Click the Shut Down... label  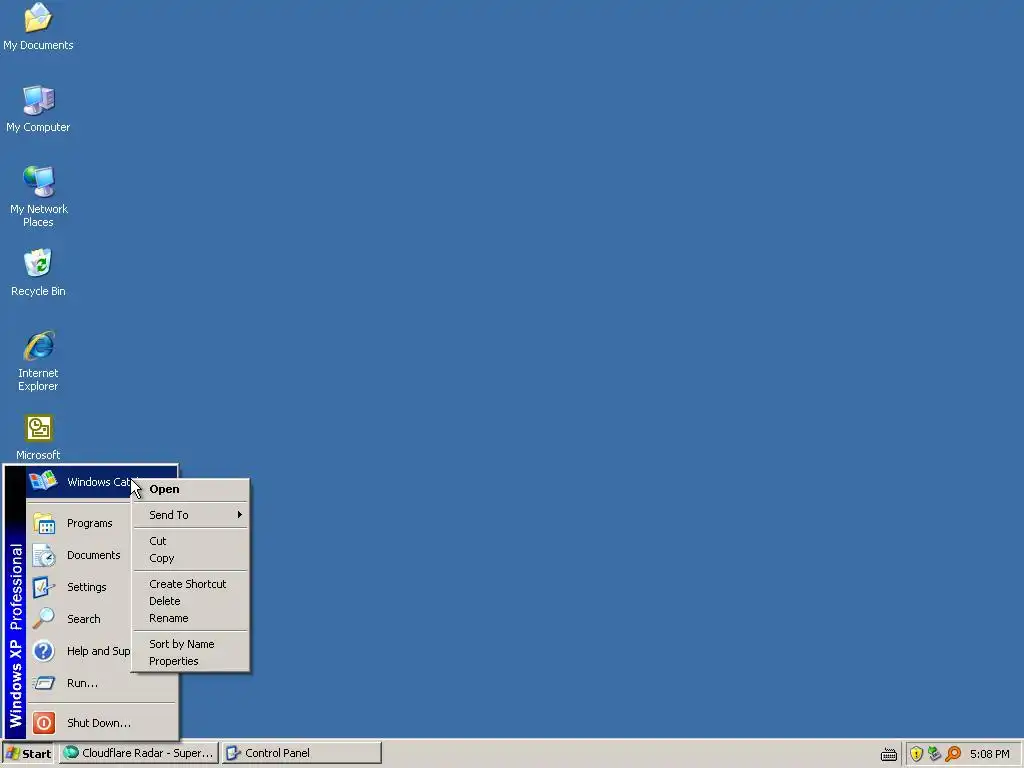99,723
